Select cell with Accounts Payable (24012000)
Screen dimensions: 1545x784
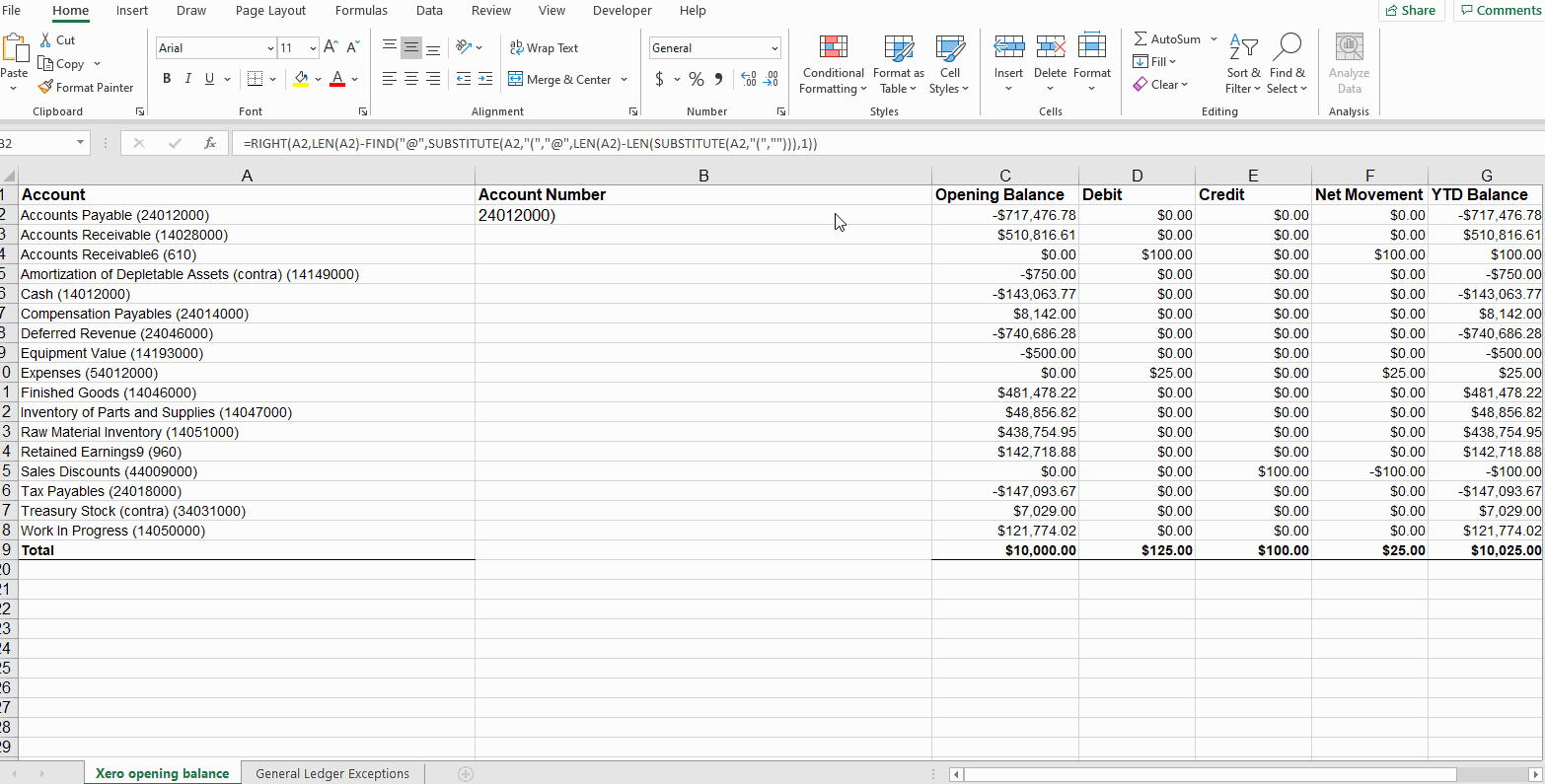[247, 215]
